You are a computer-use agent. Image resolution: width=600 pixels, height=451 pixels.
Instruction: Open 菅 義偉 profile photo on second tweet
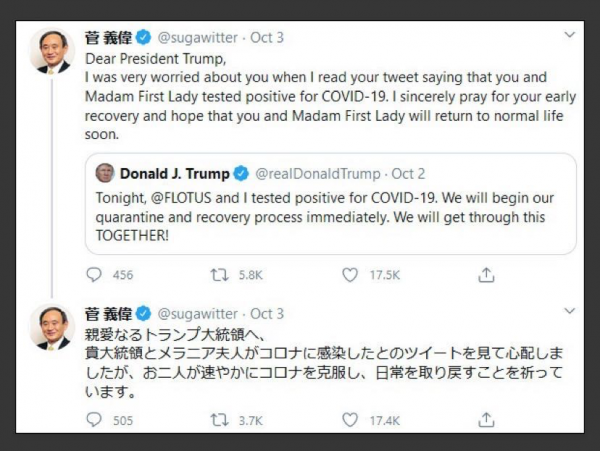tap(51, 327)
